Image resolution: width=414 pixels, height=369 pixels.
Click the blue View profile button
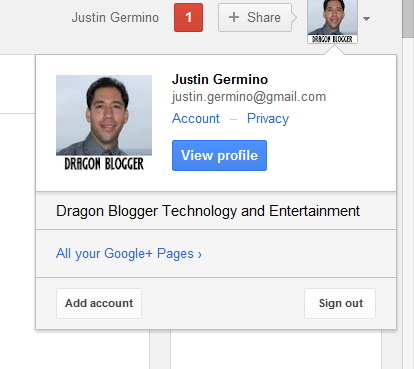(219, 155)
